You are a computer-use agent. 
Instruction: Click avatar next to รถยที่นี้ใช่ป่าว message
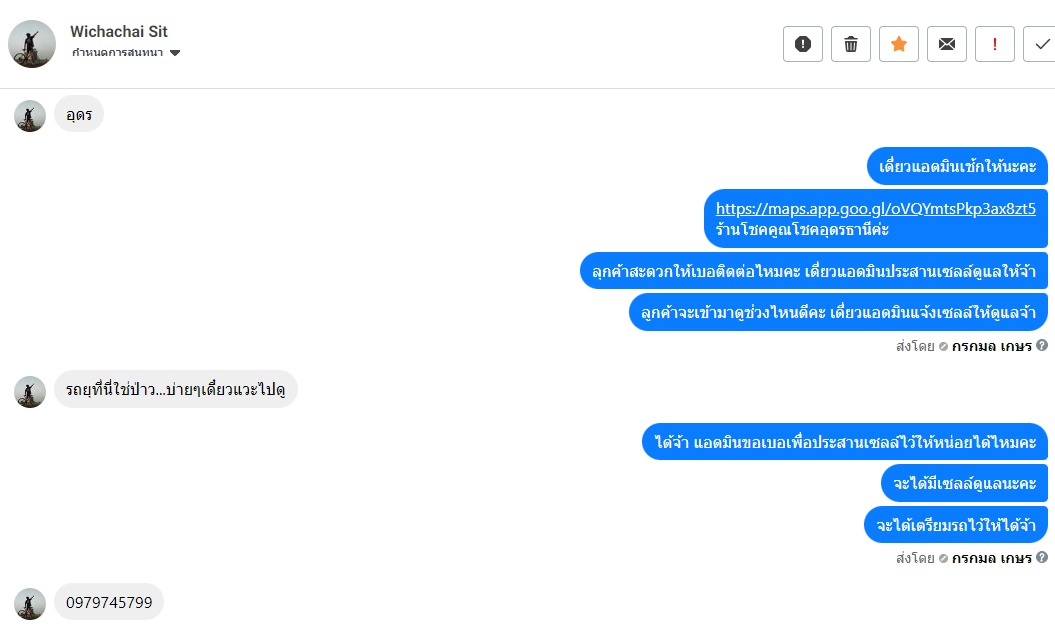click(x=30, y=391)
